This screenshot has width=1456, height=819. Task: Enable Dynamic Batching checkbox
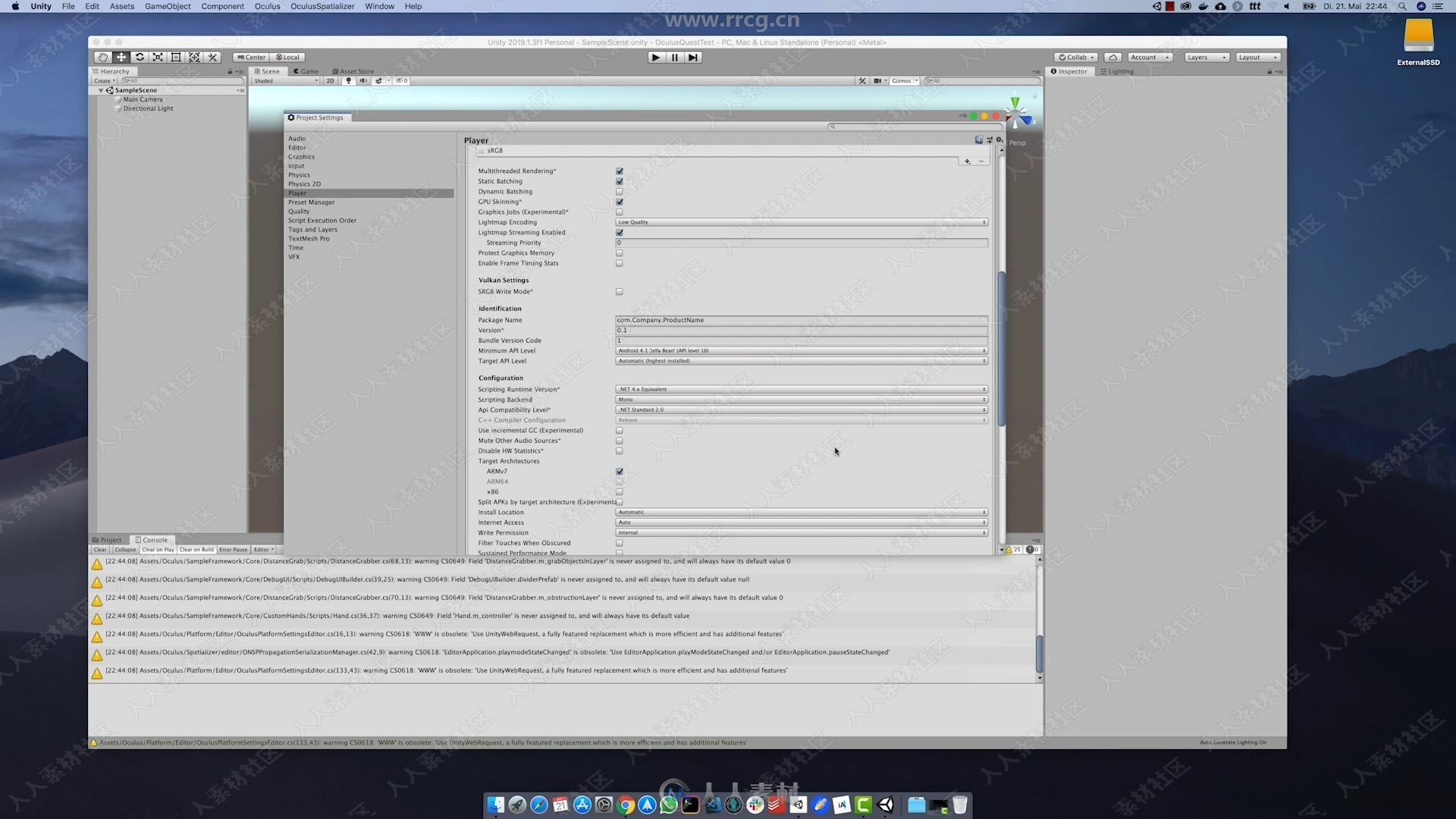620,192
